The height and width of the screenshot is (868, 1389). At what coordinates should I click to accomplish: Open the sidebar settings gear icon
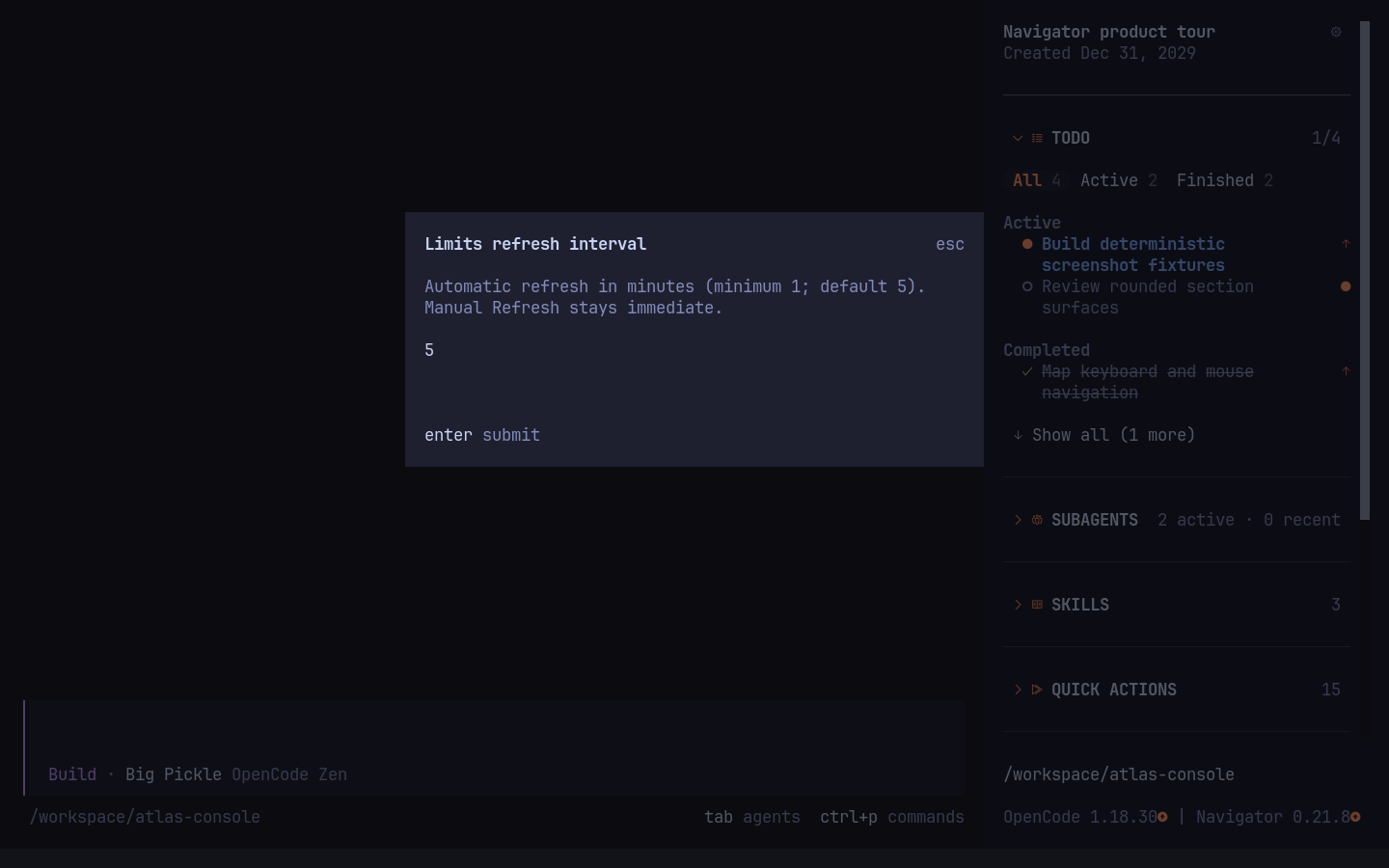click(1336, 32)
